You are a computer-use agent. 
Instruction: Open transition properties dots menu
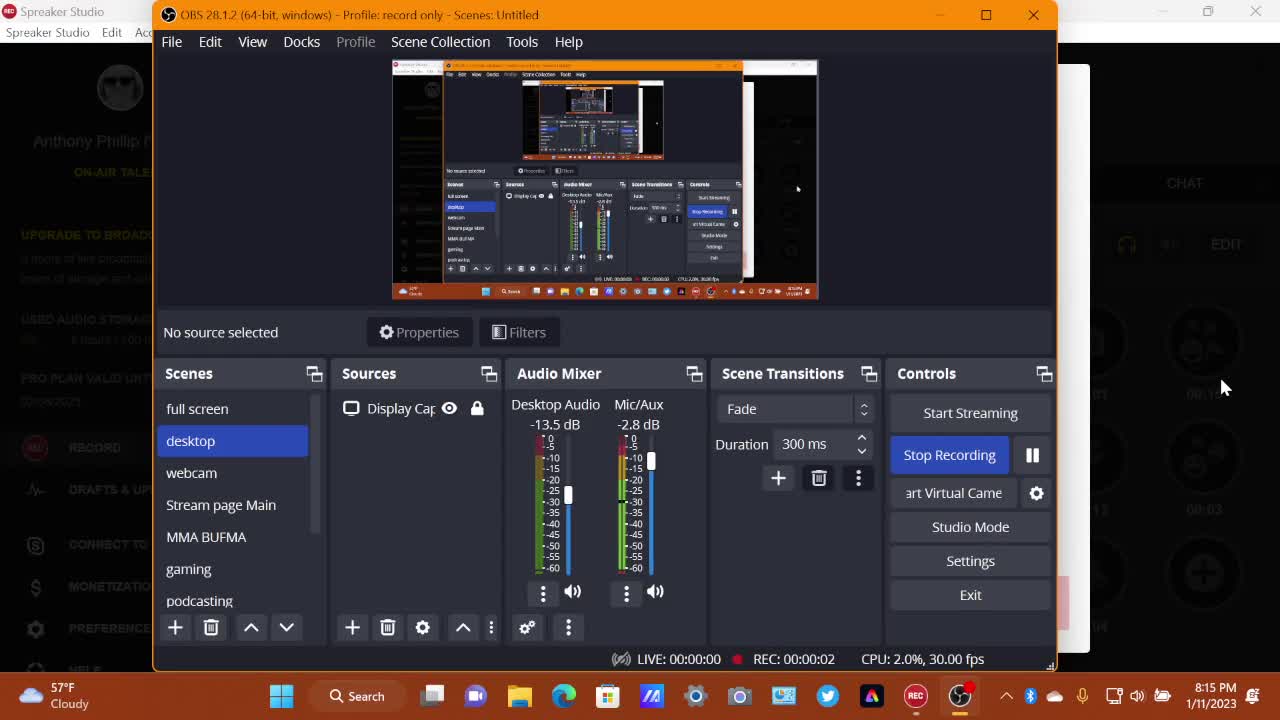[x=858, y=478]
